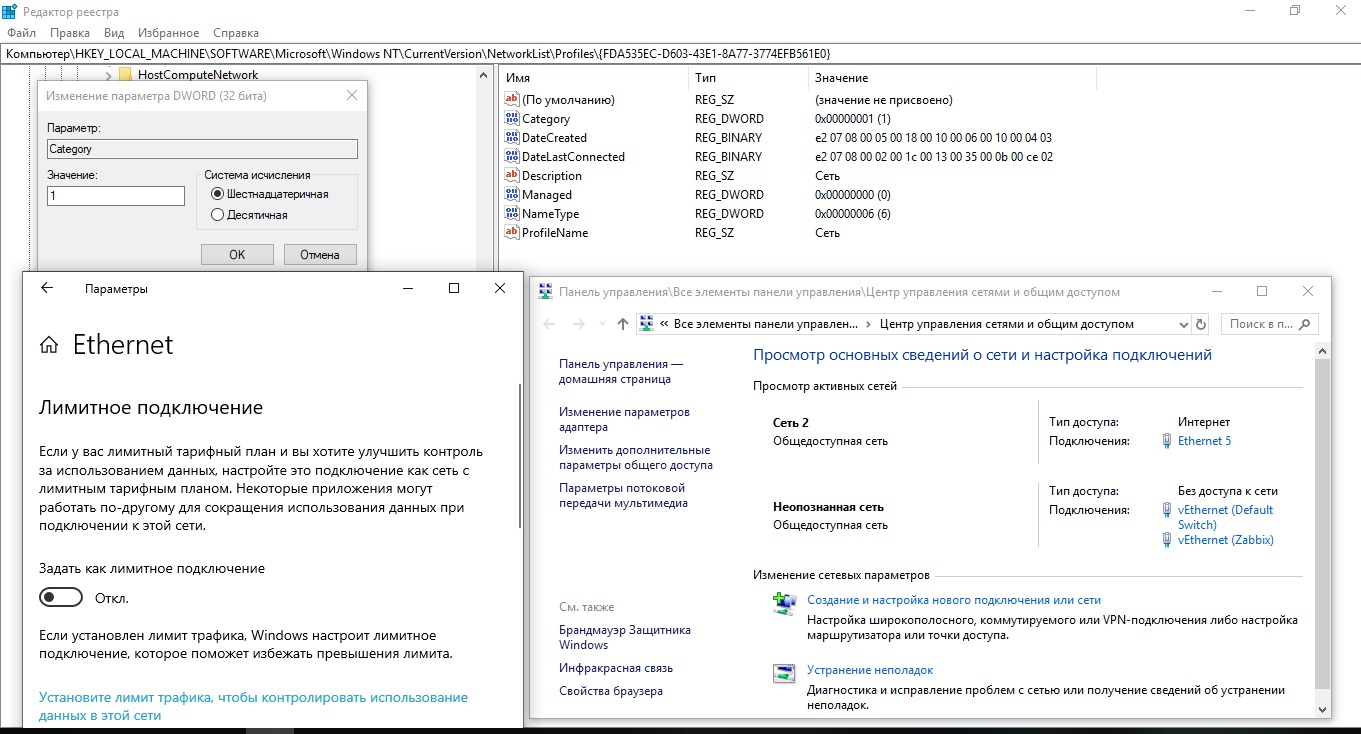Click the new connection setup icon

tap(785, 604)
